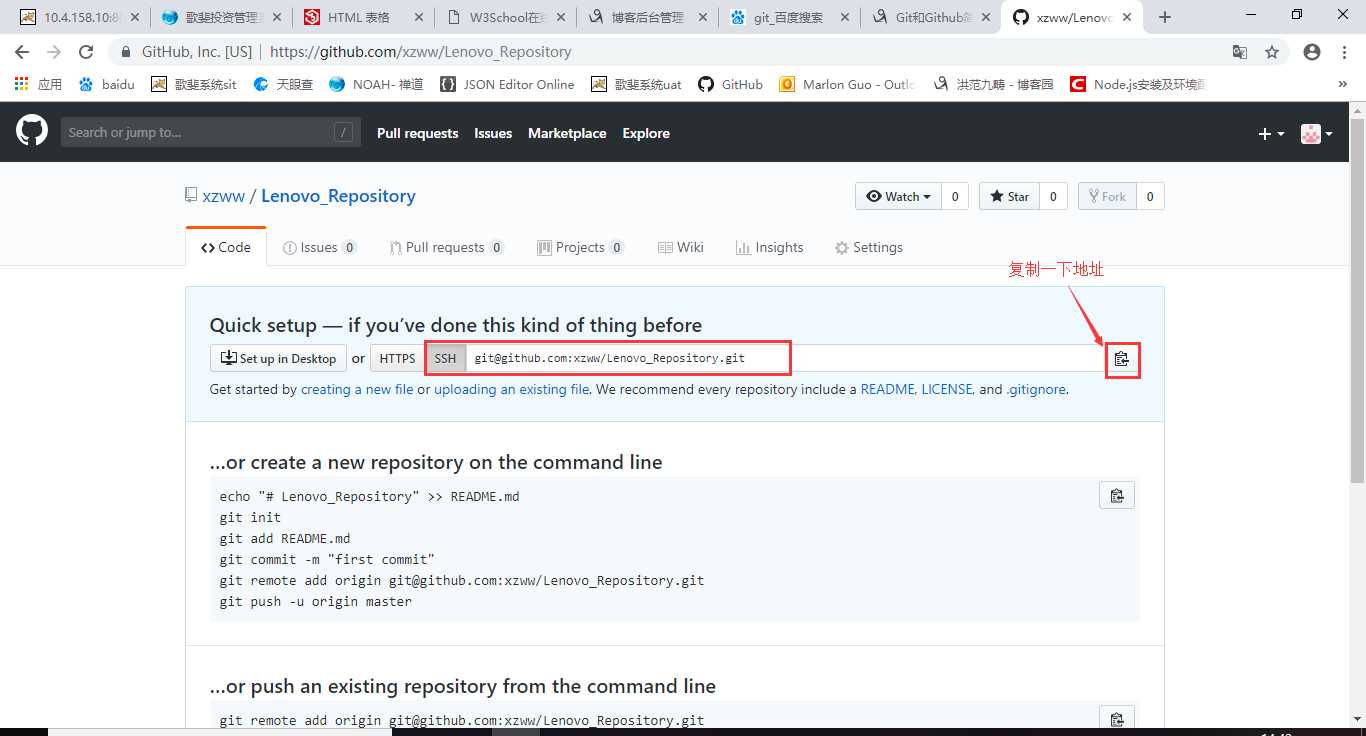Go to Issues in top navigation
The width and height of the screenshot is (1366, 736).
(x=493, y=133)
